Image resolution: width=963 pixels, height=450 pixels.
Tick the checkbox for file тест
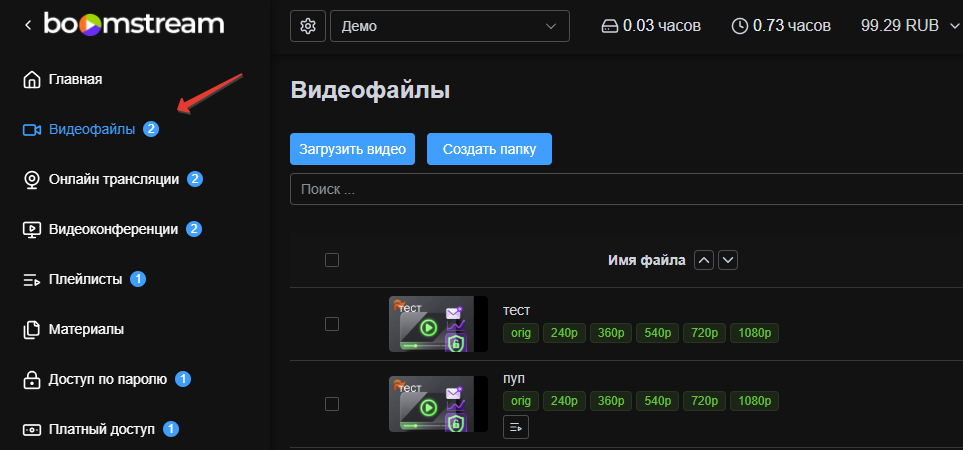coord(332,324)
